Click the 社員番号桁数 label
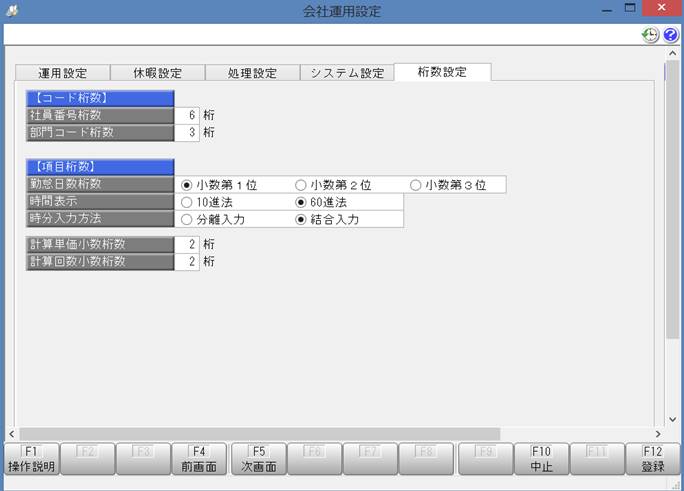The height and width of the screenshot is (491, 684). 100,116
